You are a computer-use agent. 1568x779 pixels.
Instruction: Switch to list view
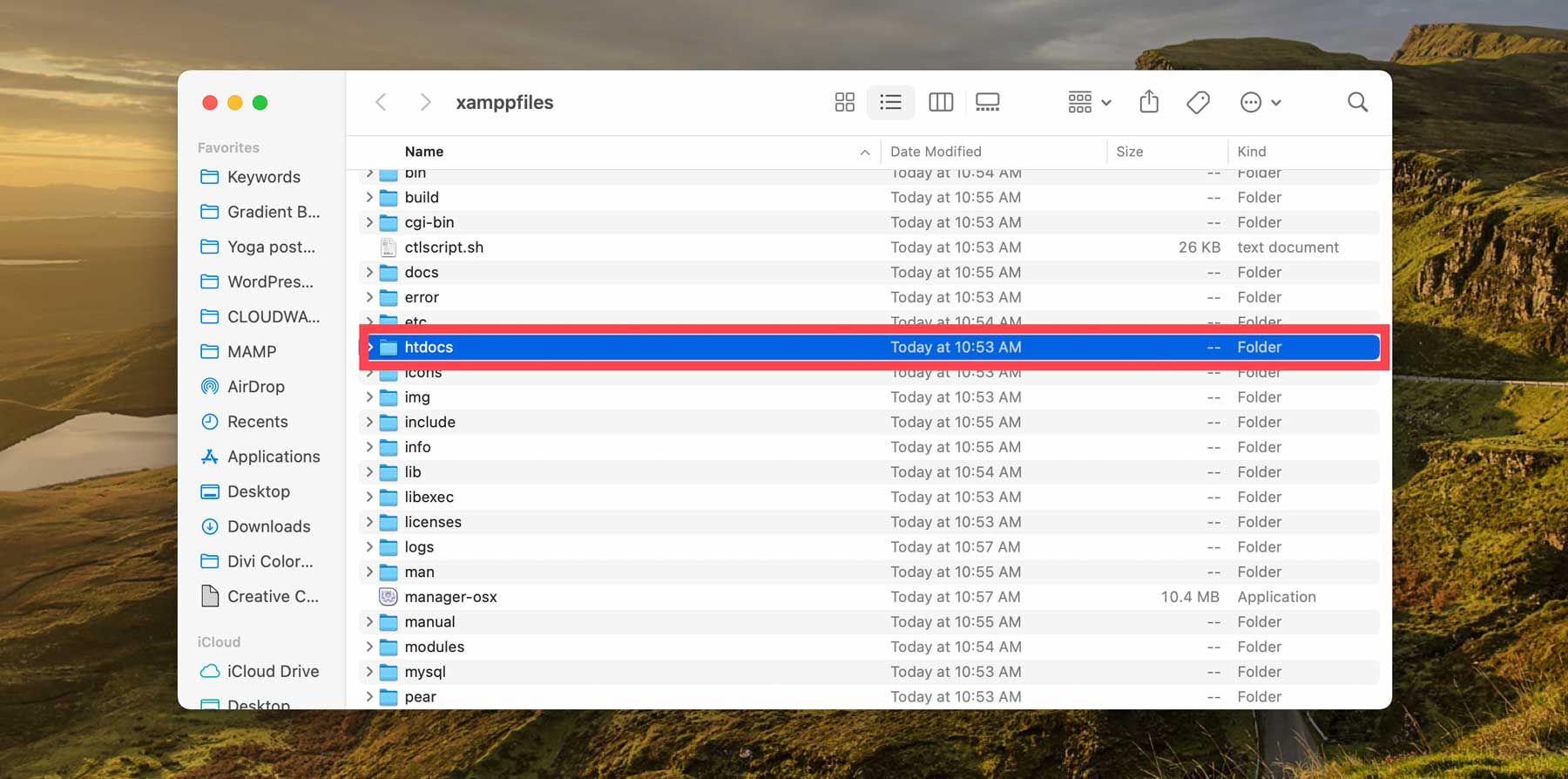pyautogui.click(x=890, y=102)
